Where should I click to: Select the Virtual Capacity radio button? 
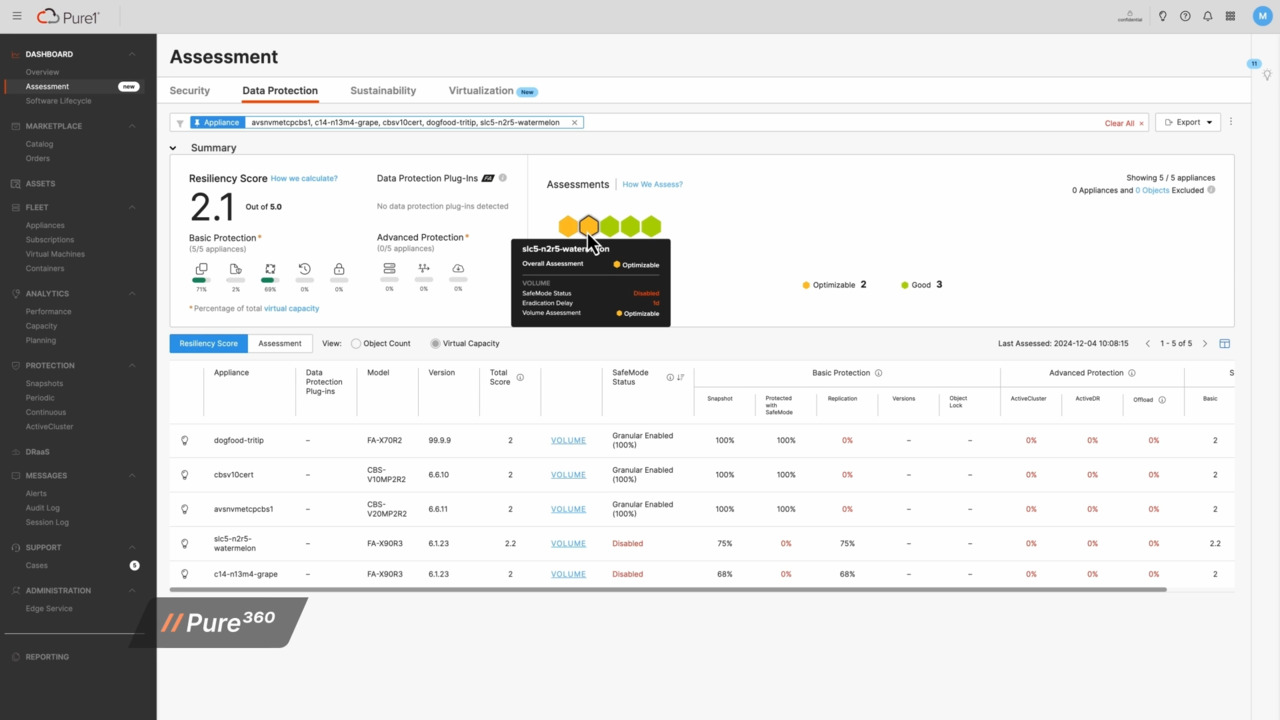click(435, 343)
